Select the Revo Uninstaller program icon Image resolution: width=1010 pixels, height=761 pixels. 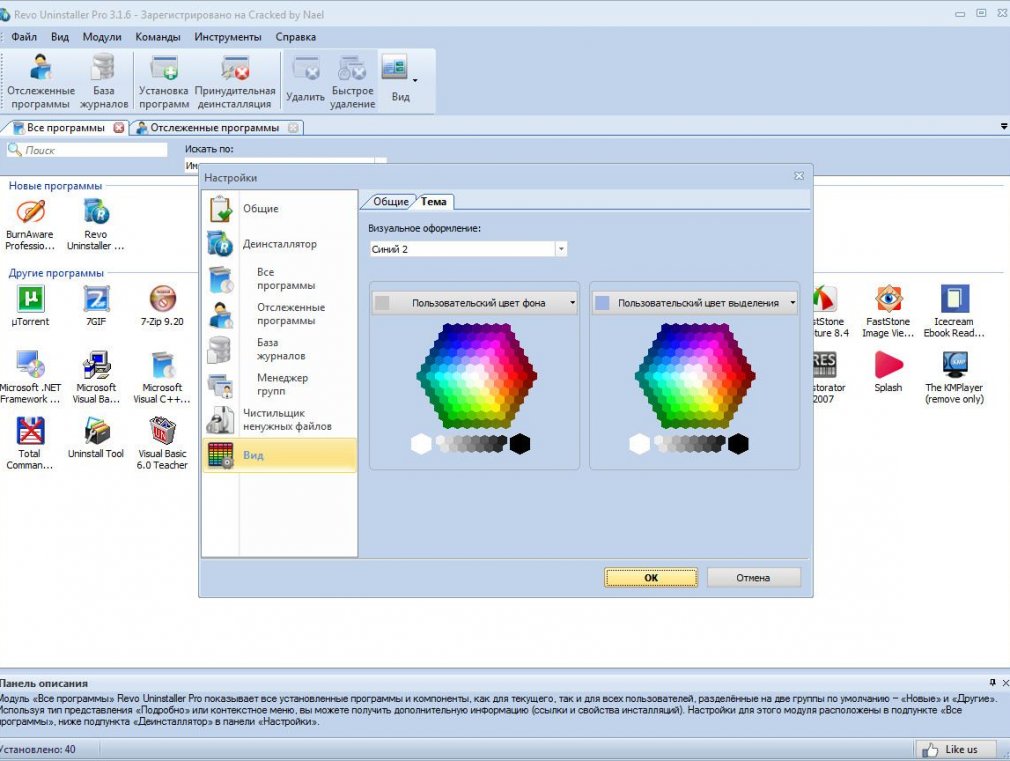(95, 224)
